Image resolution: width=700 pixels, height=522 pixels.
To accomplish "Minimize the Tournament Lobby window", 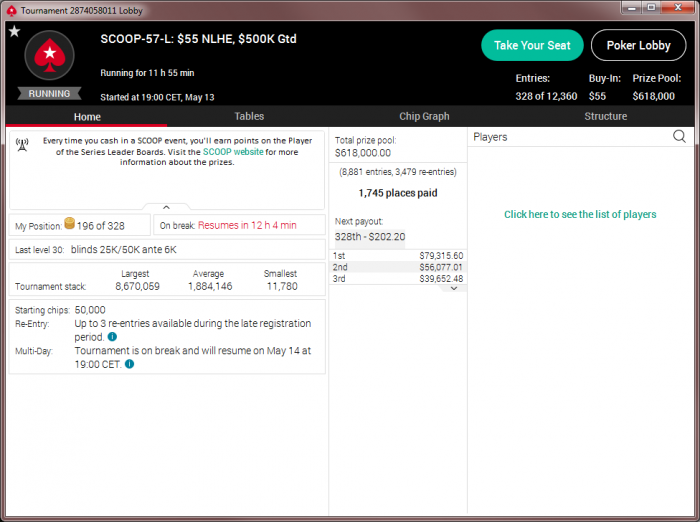I will click(x=631, y=8).
